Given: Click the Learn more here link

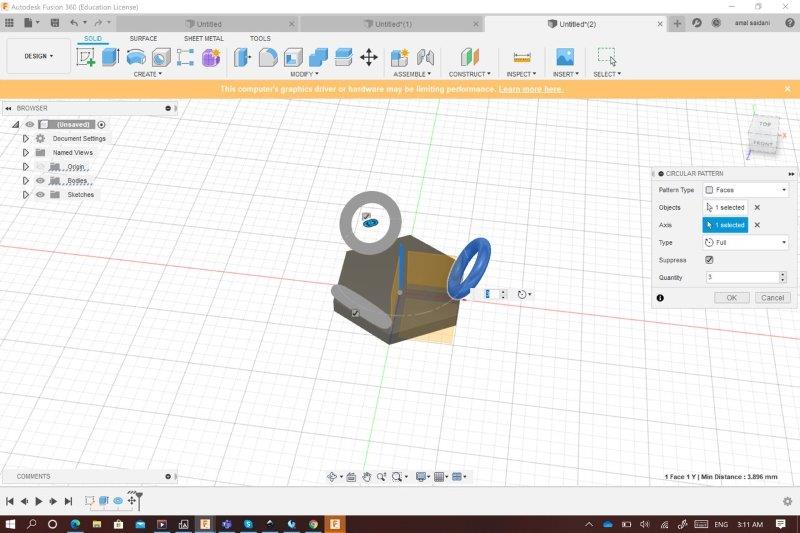Looking at the screenshot, I should pos(530,89).
